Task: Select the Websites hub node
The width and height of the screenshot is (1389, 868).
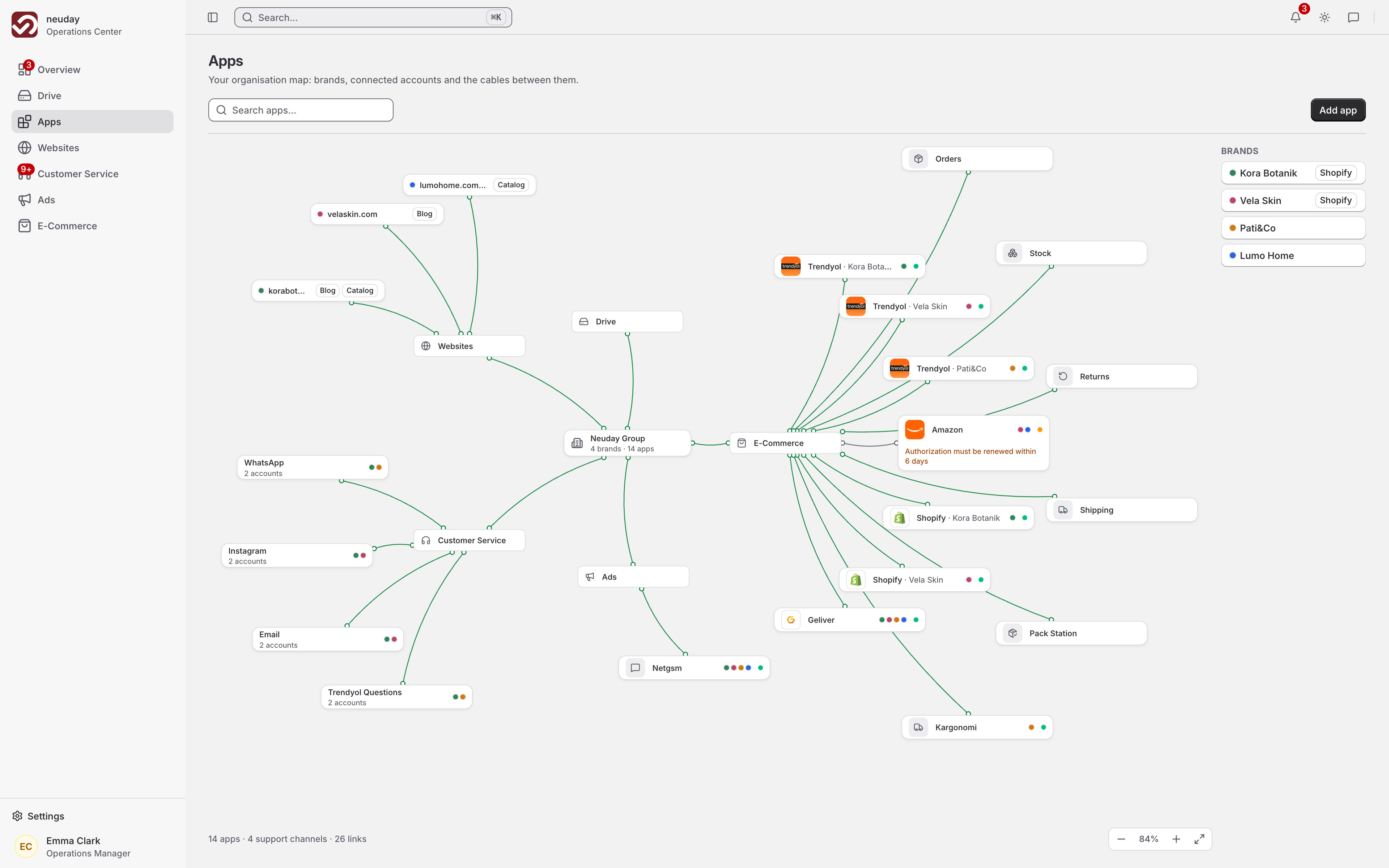Action: [470, 346]
